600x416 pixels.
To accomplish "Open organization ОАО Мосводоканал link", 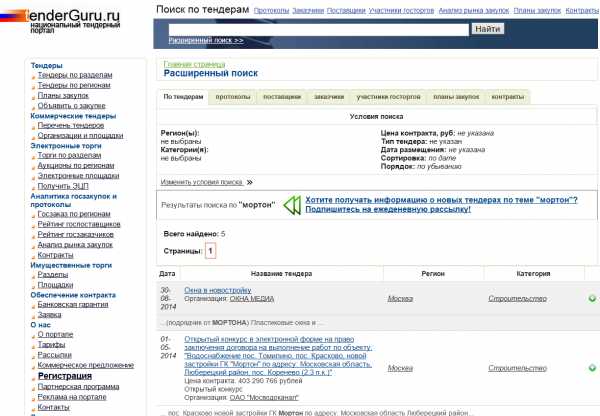I will 264,398.
